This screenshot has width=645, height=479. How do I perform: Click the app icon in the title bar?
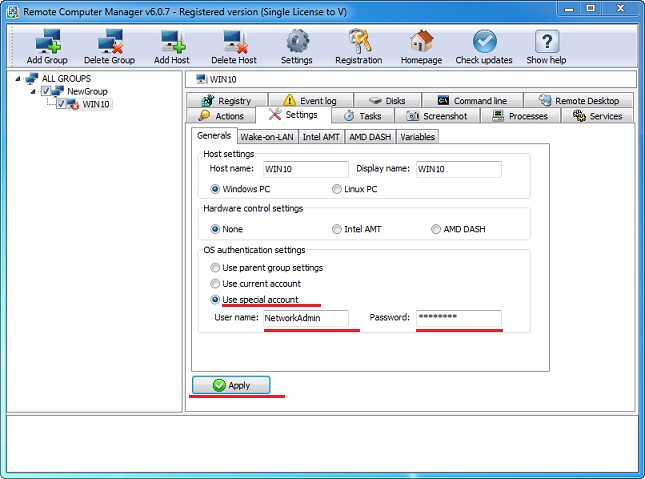pos(12,12)
